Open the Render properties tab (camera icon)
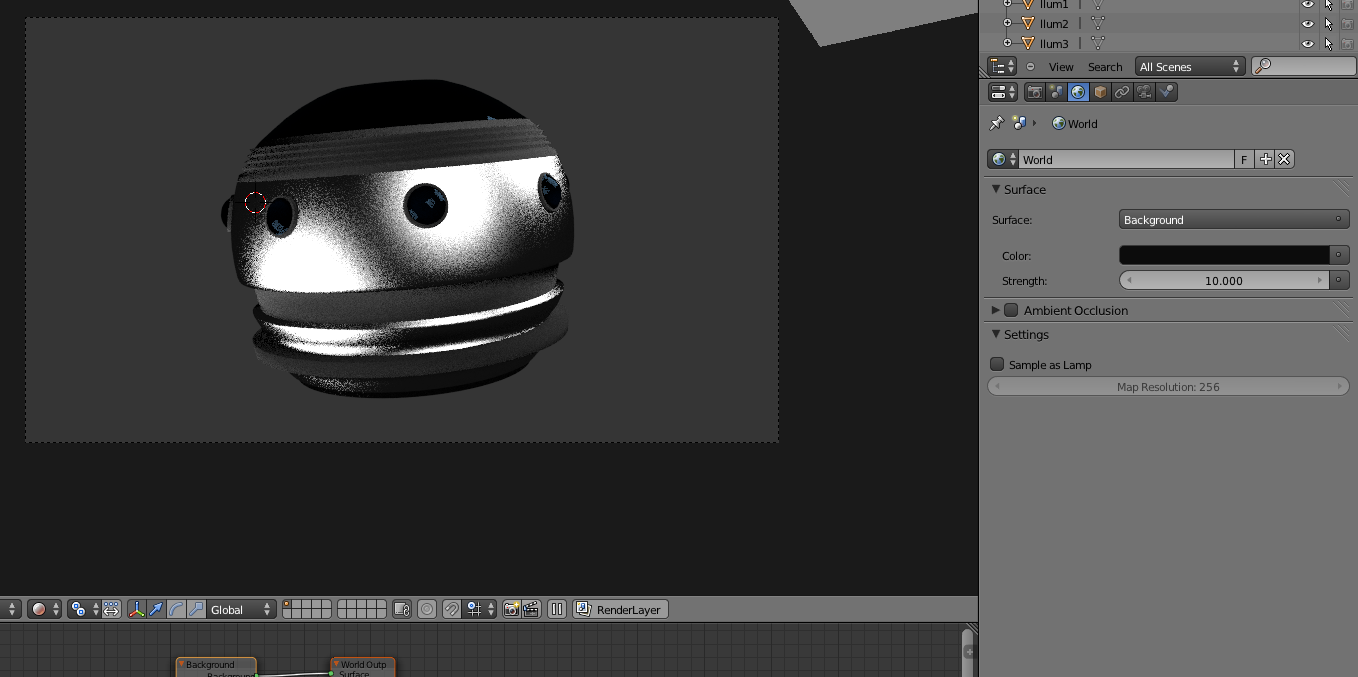1358x677 pixels. 1035,92
